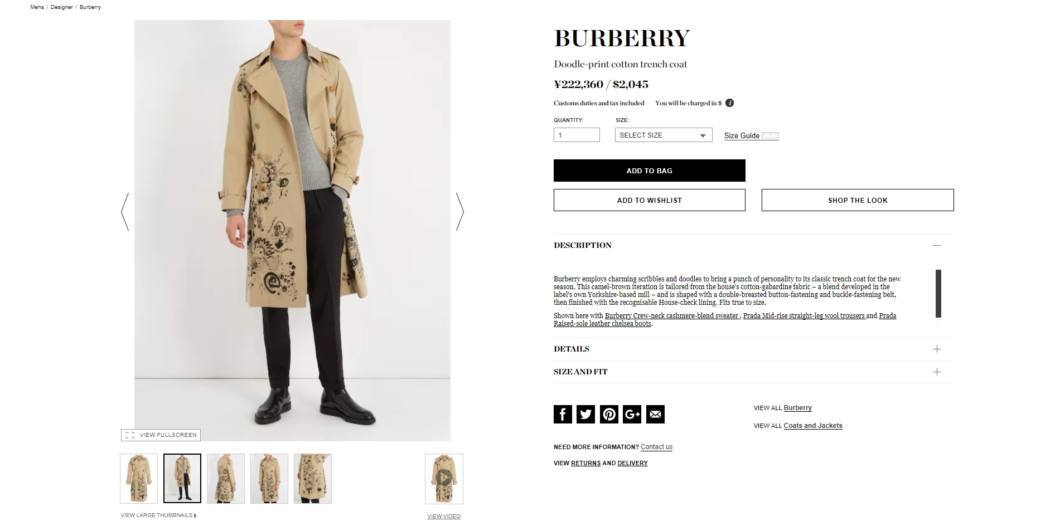
Task: Add the trench coat to bag
Action: tap(649, 170)
